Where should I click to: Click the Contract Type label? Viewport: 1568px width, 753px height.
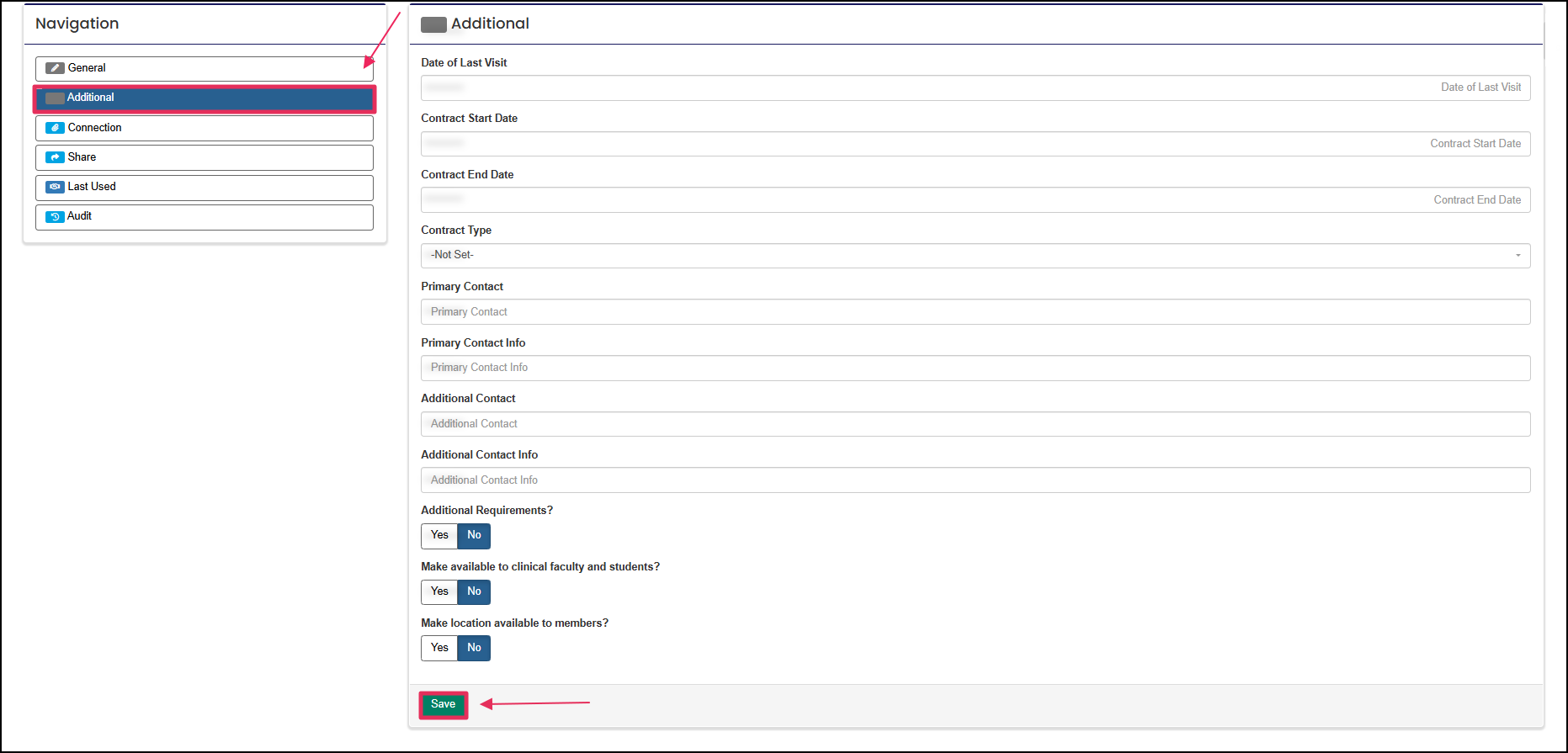[456, 231]
